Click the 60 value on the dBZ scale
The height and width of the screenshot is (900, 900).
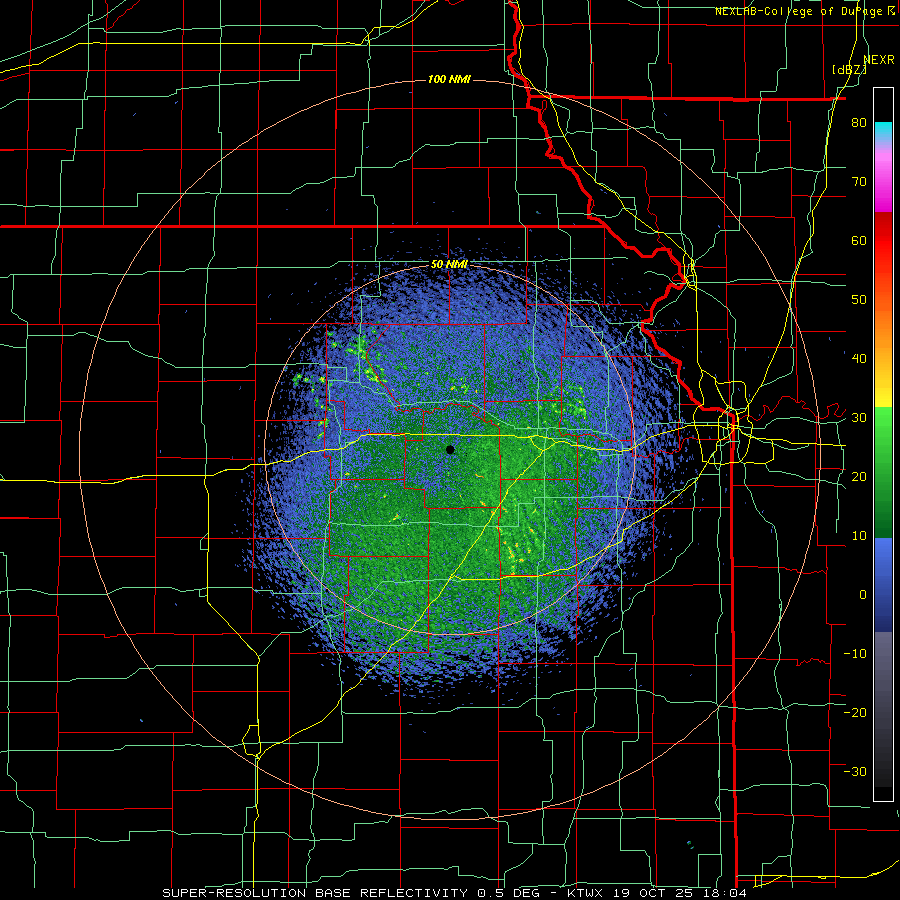coord(859,240)
